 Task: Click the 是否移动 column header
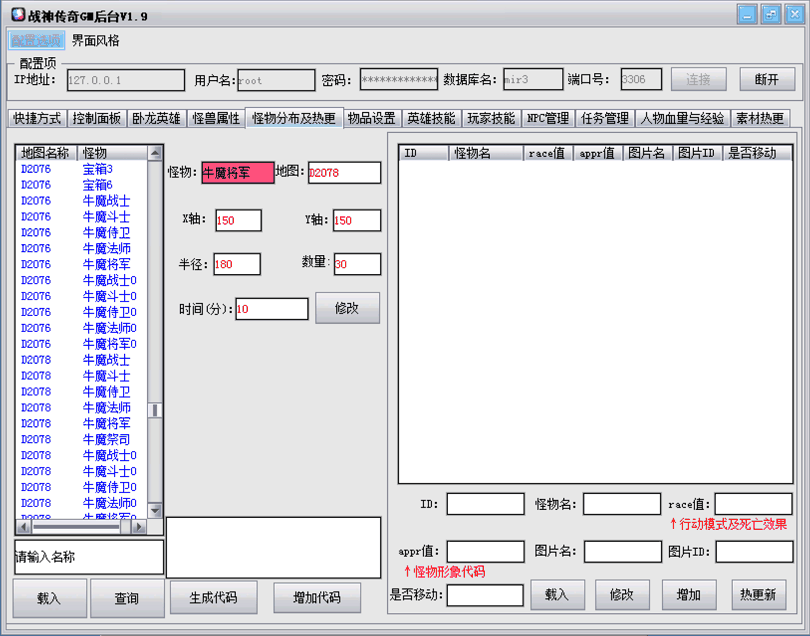tap(757, 153)
